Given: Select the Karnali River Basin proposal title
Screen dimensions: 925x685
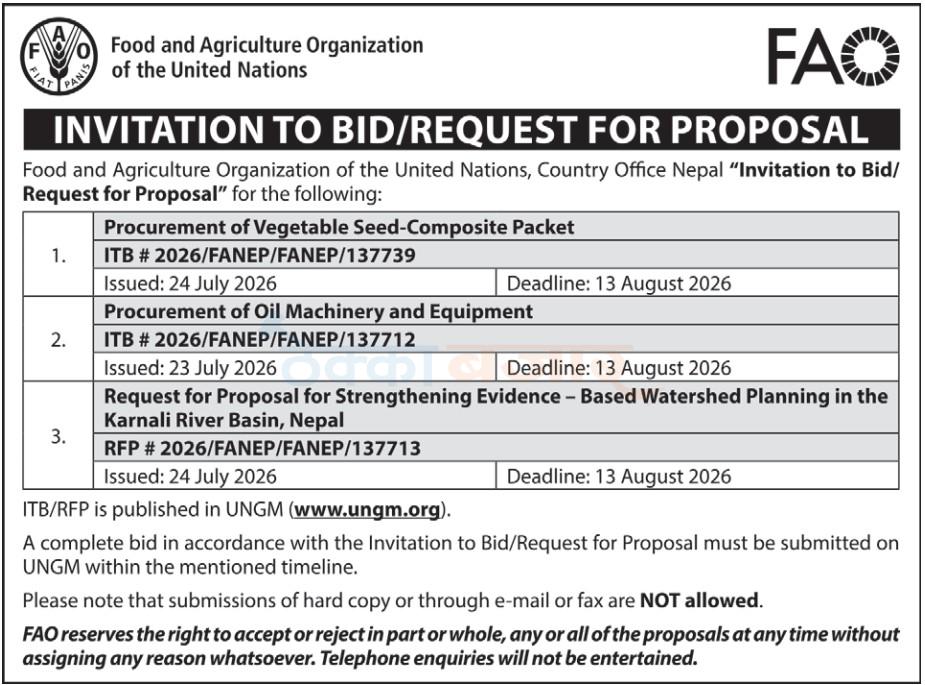Looking at the screenshot, I should (x=496, y=408).
